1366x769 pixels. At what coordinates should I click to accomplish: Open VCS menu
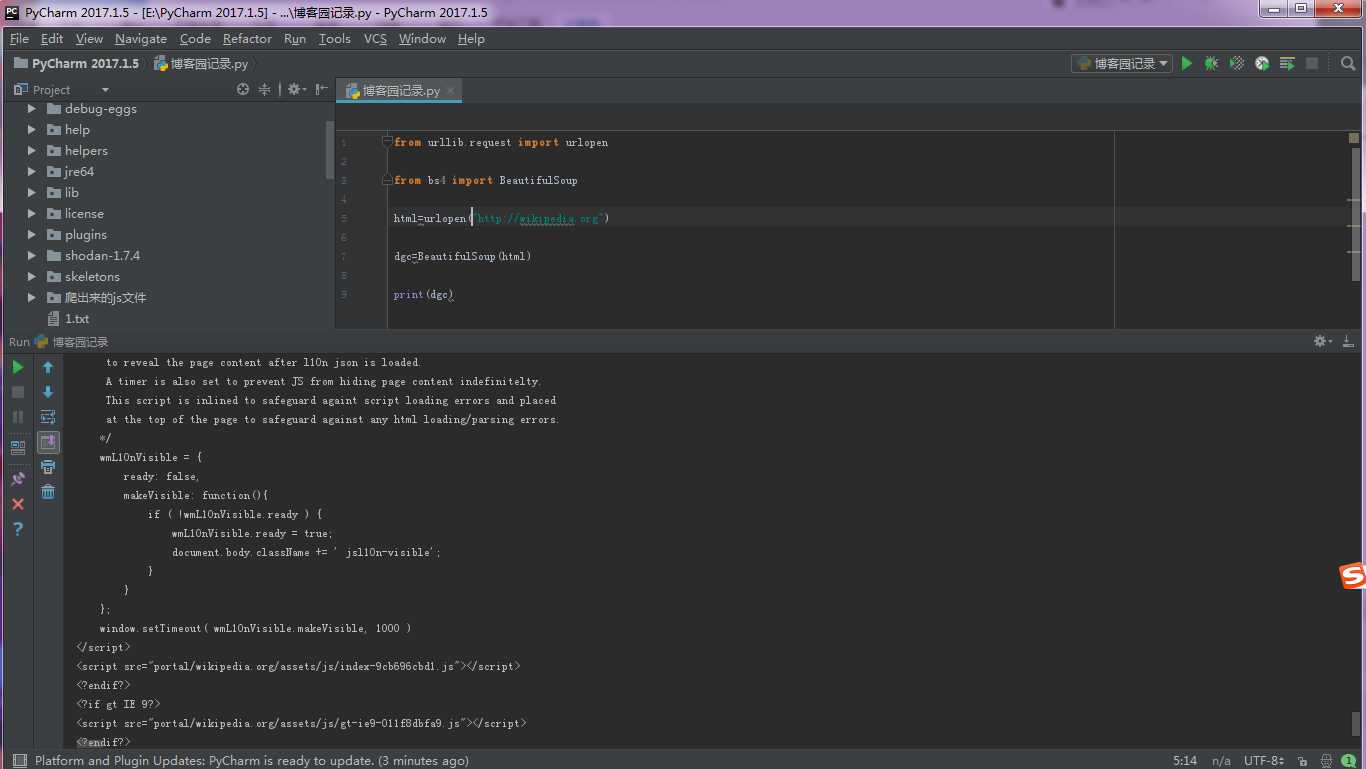[x=375, y=38]
